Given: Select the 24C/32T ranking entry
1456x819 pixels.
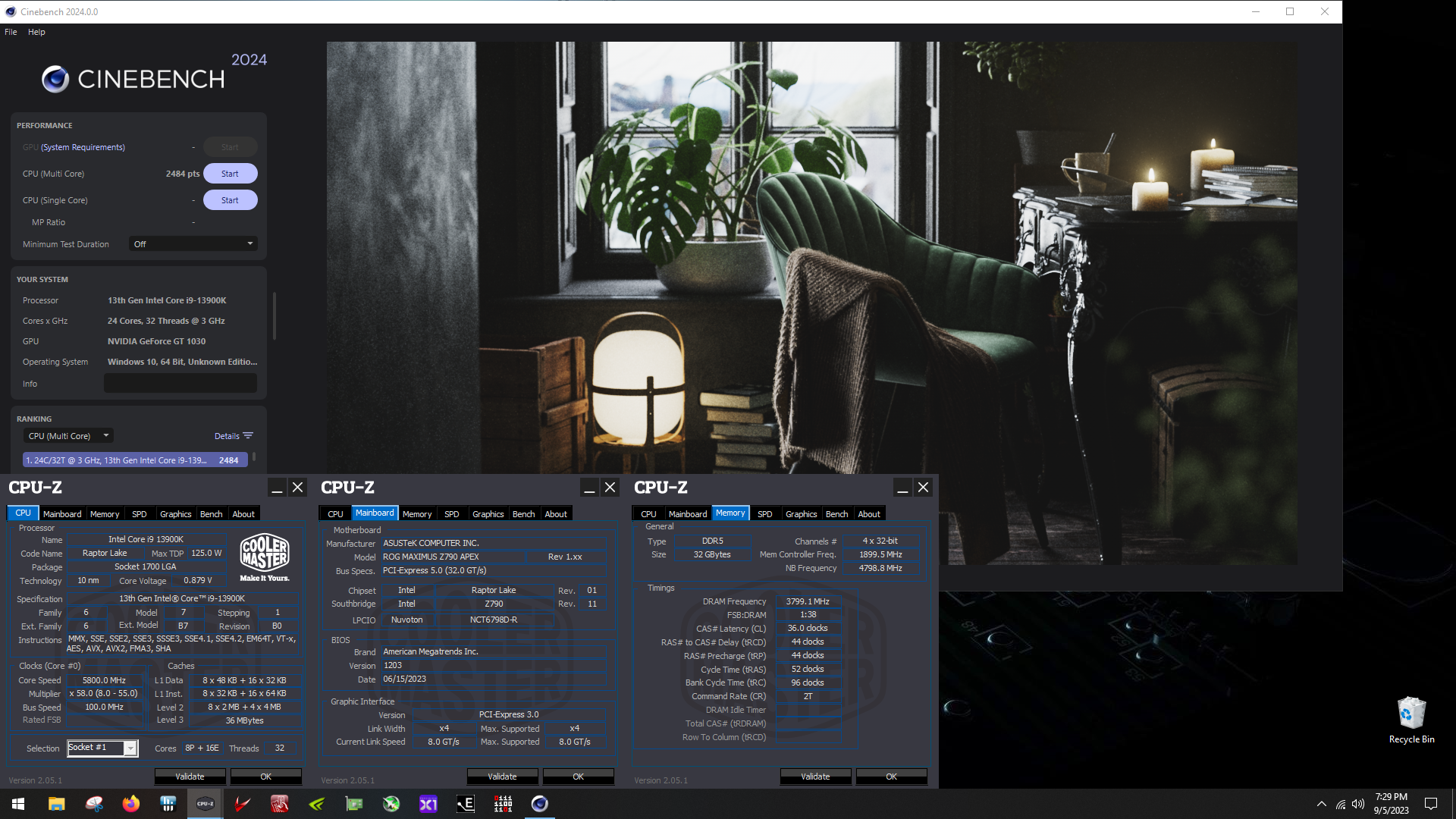Looking at the screenshot, I should point(135,460).
